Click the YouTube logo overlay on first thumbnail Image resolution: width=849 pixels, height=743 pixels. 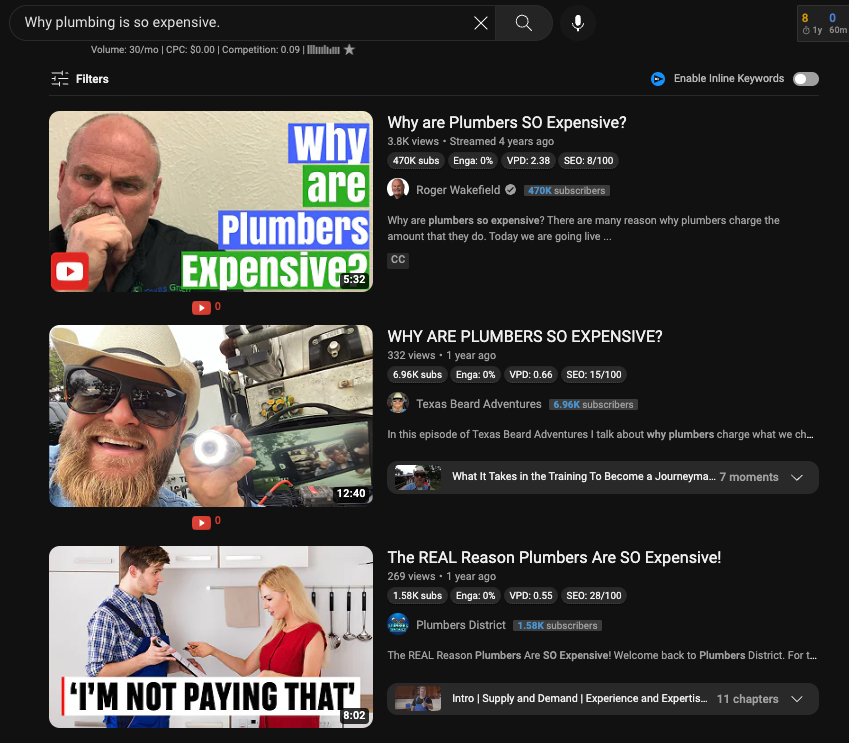pyautogui.click(x=70, y=271)
